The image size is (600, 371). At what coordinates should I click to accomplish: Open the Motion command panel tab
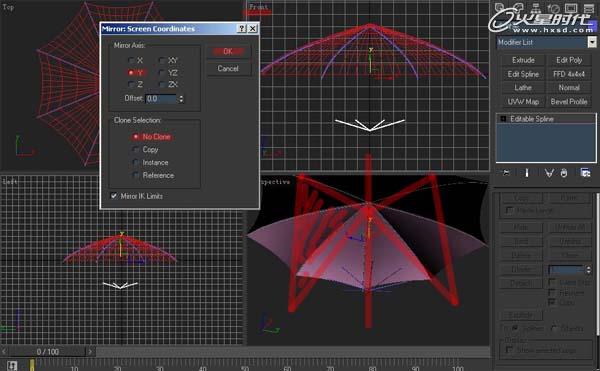point(553,8)
